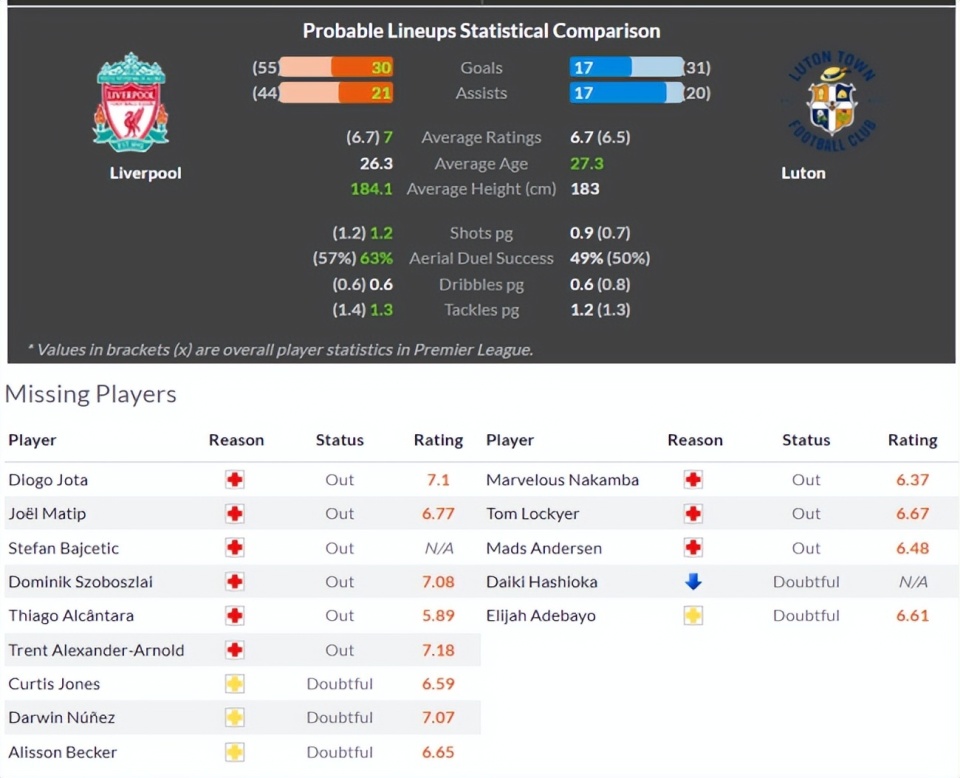Click Tom Lockyer's red injury icon

693,514
